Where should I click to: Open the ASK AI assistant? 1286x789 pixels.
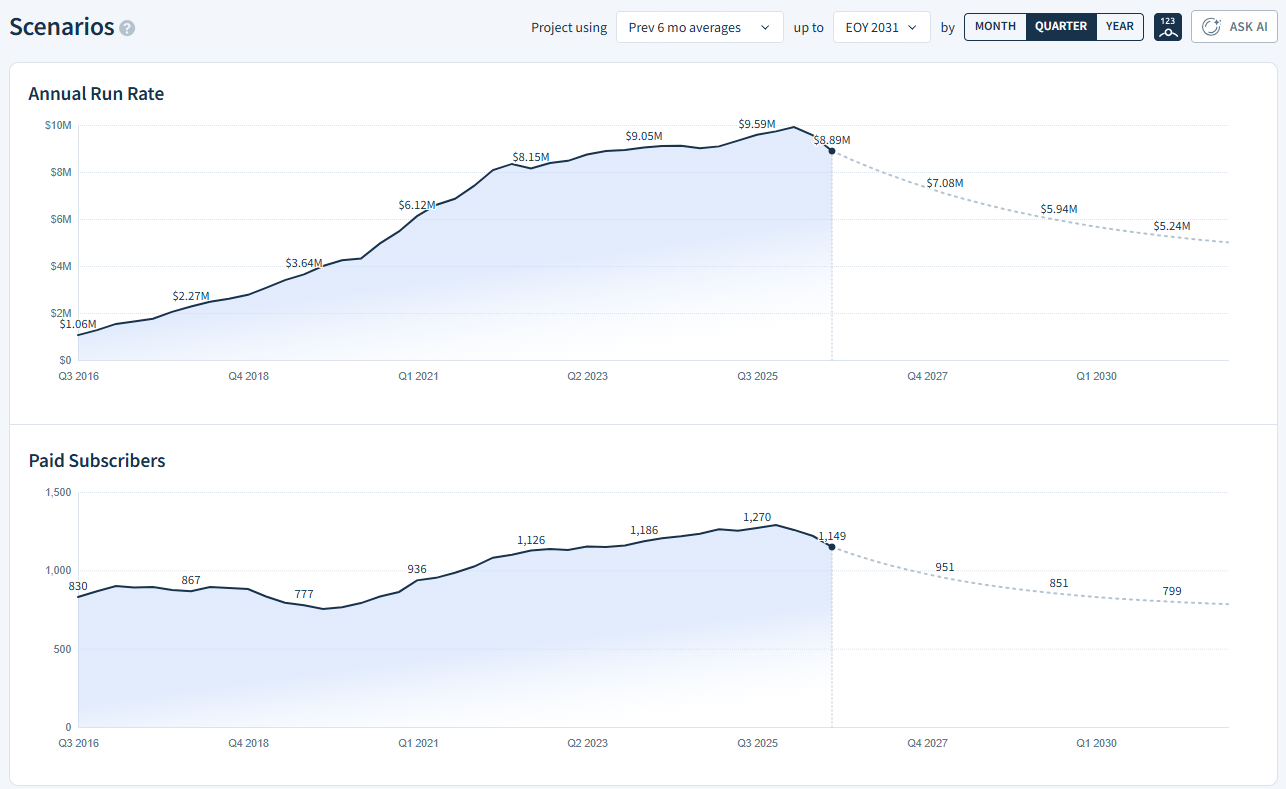click(1234, 27)
